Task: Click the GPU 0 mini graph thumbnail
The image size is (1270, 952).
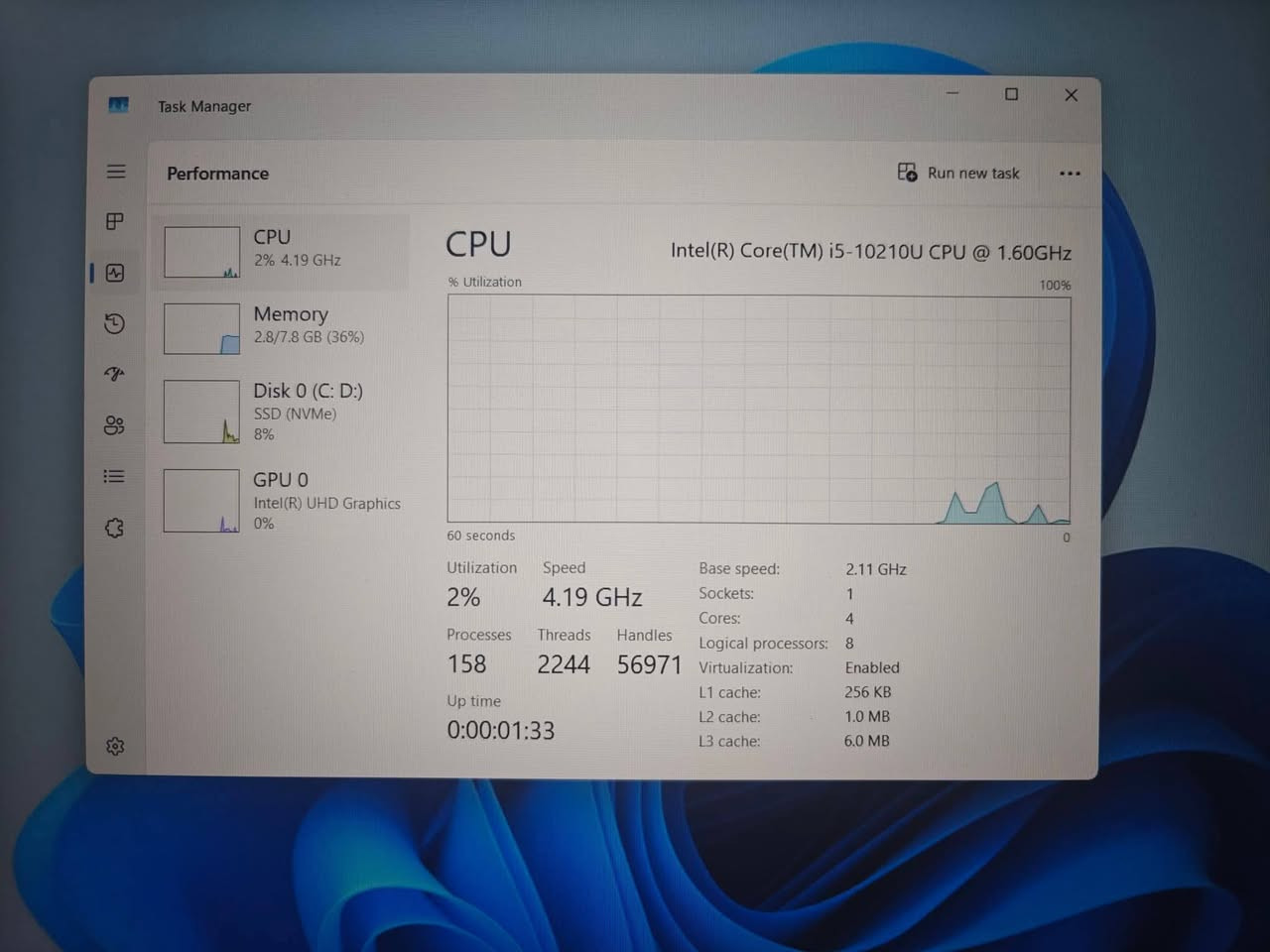Action: coord(201,501)
